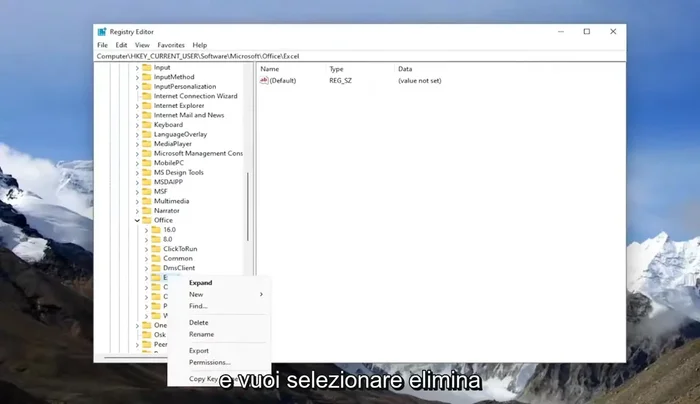Click the tree pane vertical scrollbar thumb
Screen dimensions: 700x404
247,206
